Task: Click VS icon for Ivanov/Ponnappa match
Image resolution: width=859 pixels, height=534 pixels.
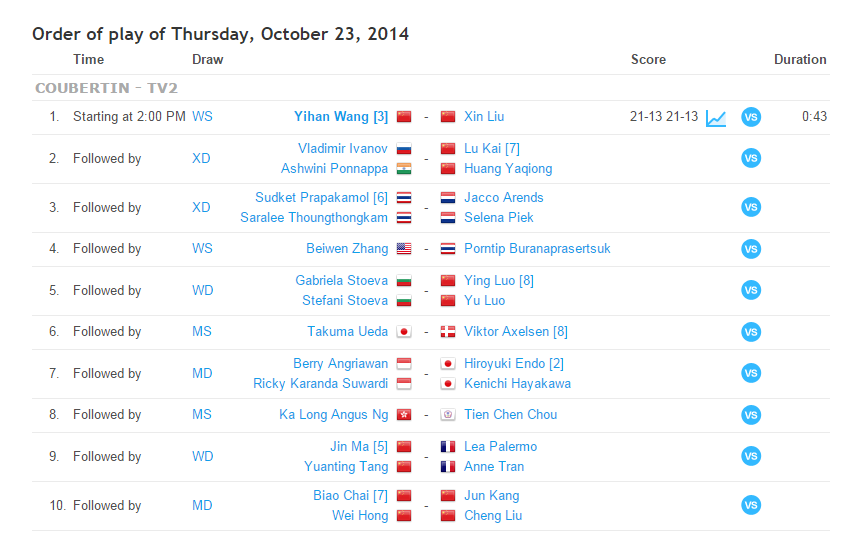Action: coord(751,158)
